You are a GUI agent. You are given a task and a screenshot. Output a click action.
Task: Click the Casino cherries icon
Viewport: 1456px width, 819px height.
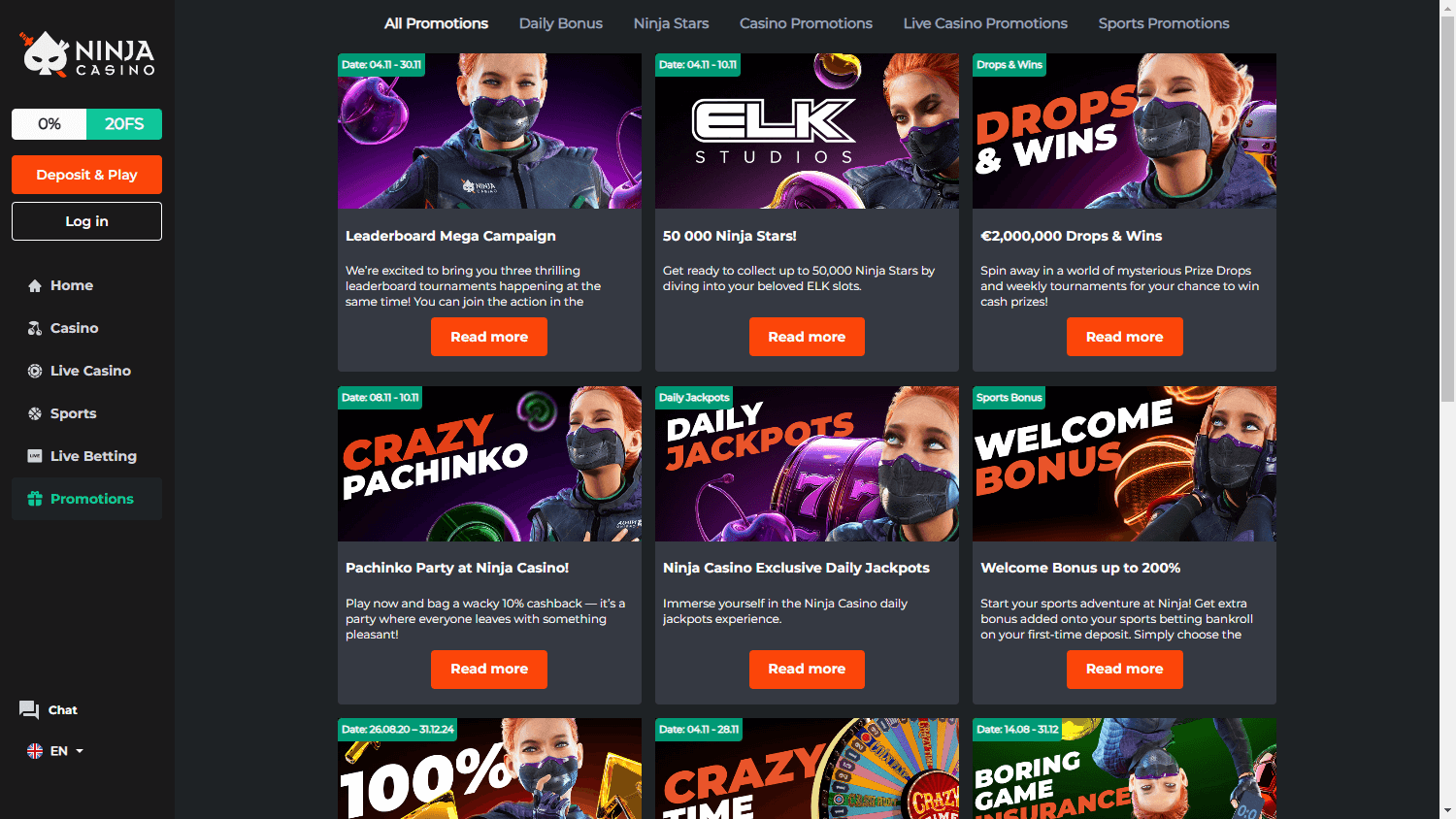(35, 328)
